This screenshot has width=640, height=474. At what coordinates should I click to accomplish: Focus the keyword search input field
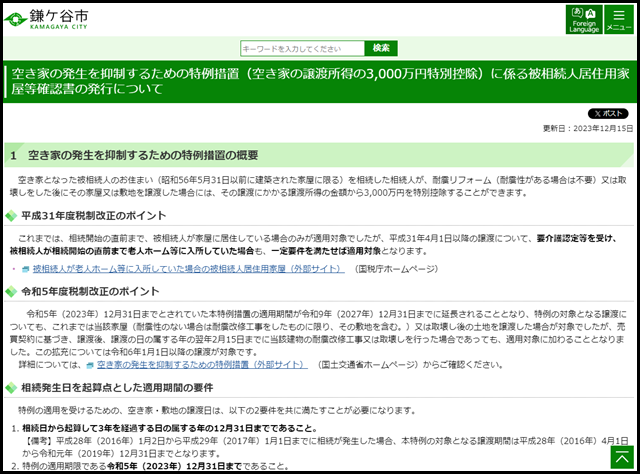click(302, 49)
